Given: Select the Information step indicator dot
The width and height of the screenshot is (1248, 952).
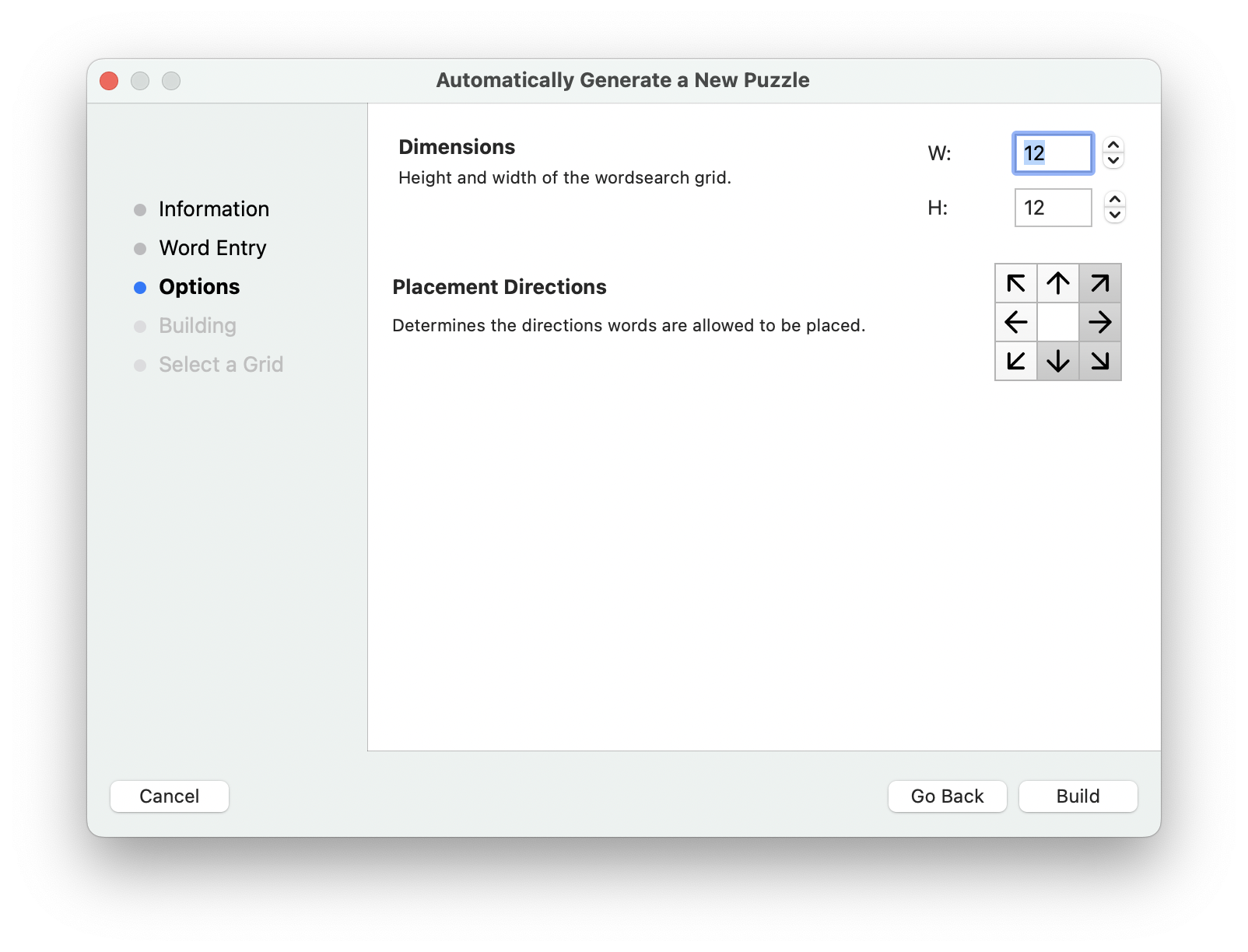Looking at the screenshot, I should (x=140, y=209).
